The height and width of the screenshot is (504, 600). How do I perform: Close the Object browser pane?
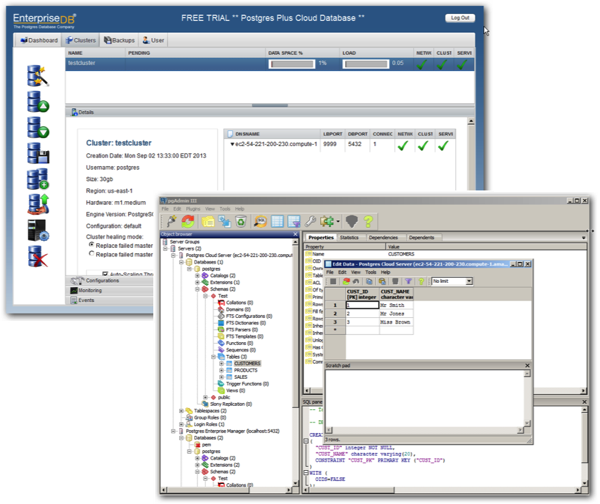[295, 234]
